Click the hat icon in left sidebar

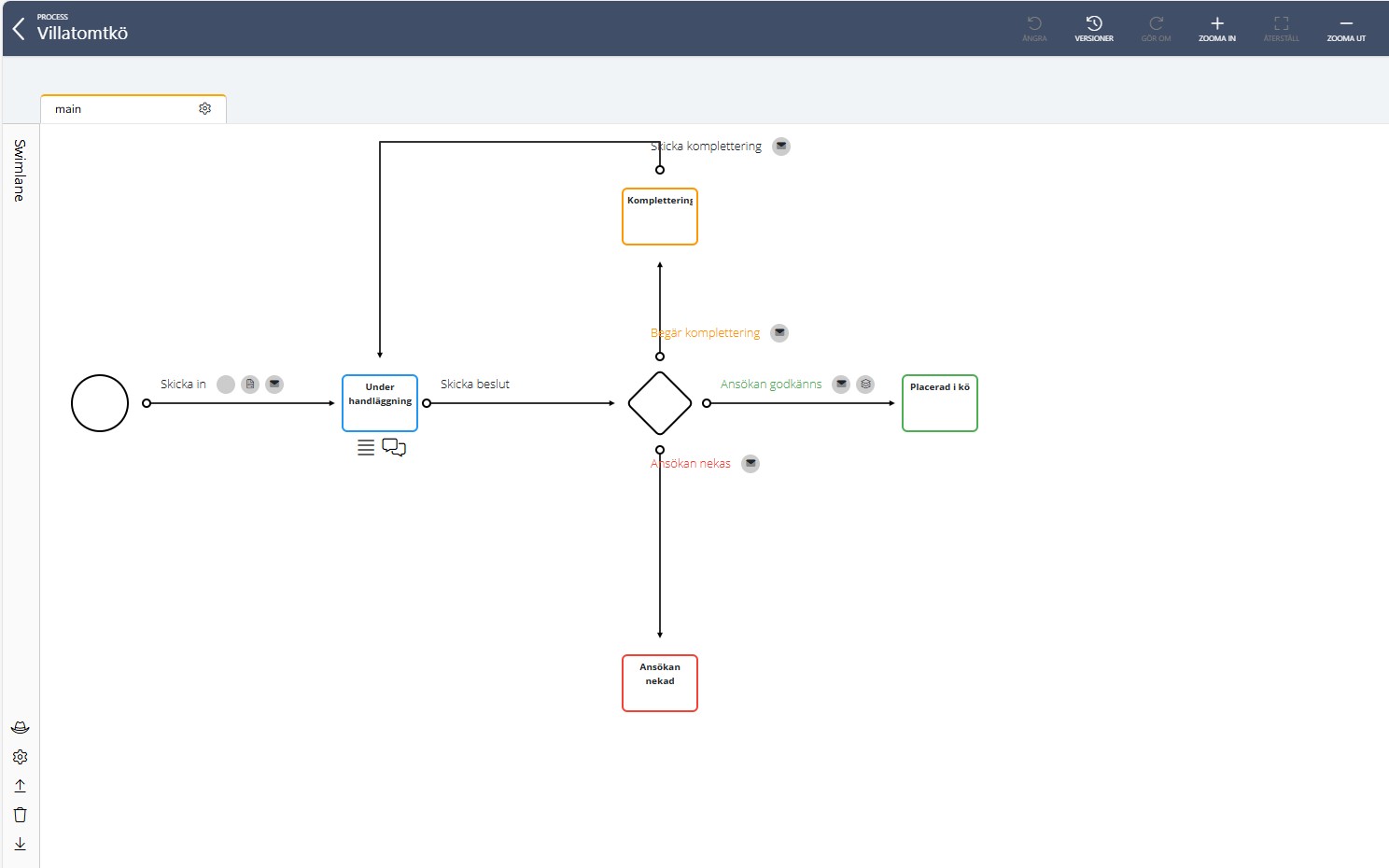tap(21, 727)
